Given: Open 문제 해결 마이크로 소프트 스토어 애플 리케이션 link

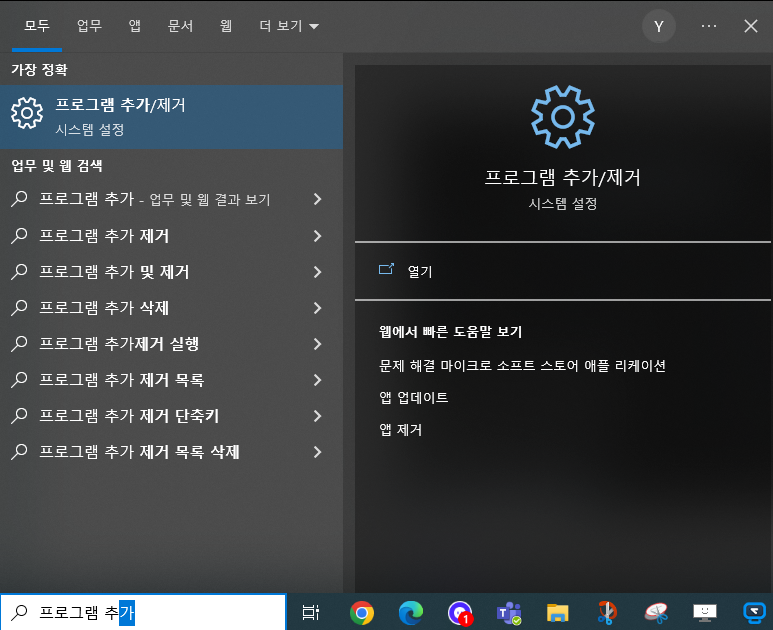Looking at the screenshot, I should [522, 365].
